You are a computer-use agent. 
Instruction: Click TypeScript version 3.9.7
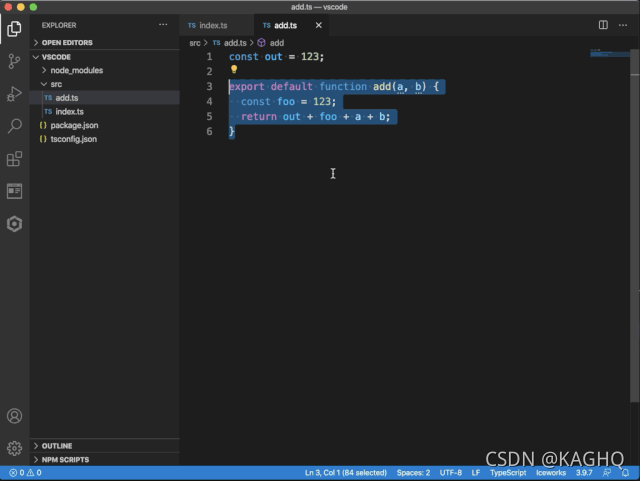[x=584, y=473]
